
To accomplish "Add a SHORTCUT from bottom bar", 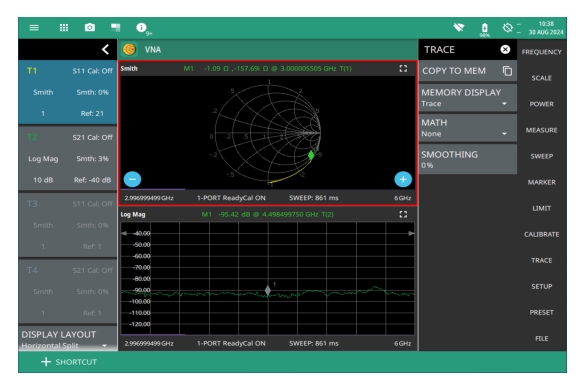I will pyautogui.click(x=69, y=362).
